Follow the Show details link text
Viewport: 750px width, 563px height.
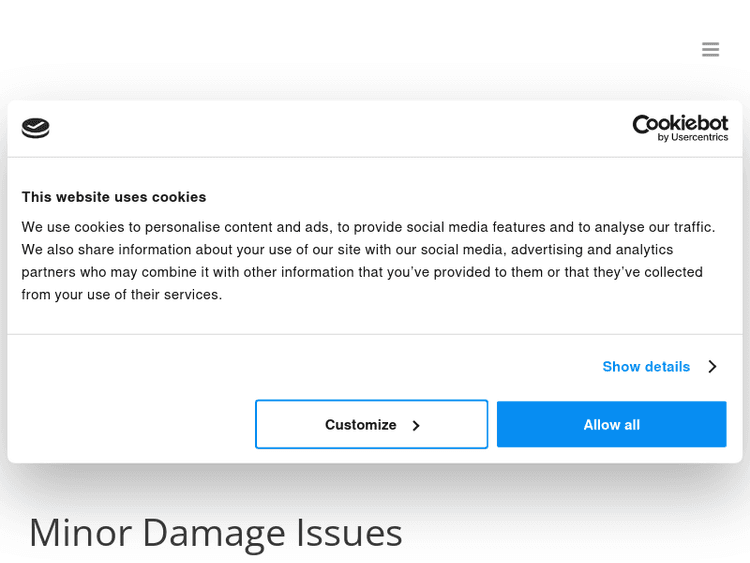646,367
